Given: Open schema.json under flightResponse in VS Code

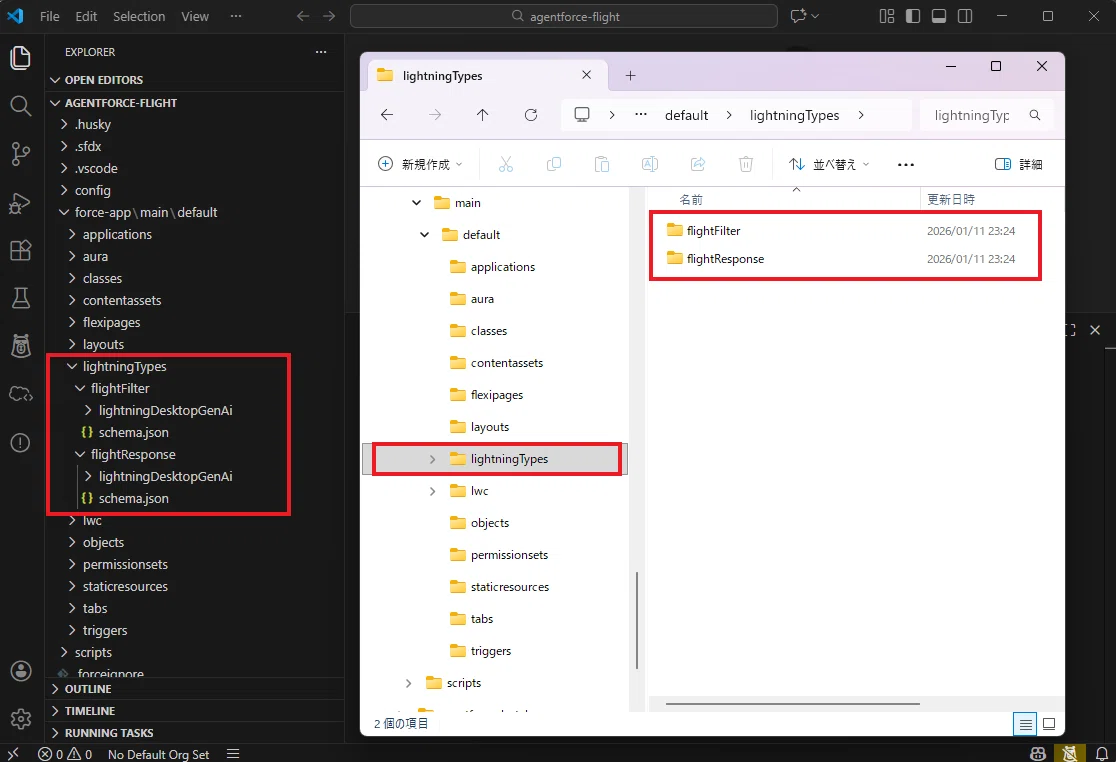Looking at the screenshot, I should tap(133, 499).
